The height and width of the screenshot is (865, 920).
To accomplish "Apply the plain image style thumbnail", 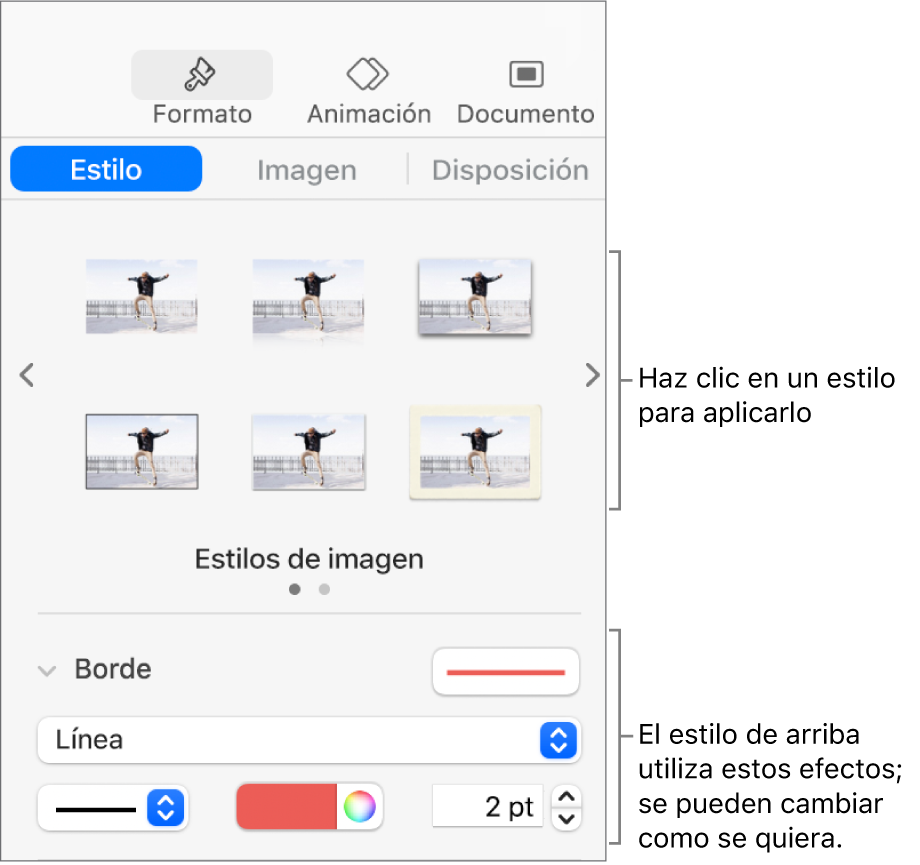I will [x=141, y=296].
